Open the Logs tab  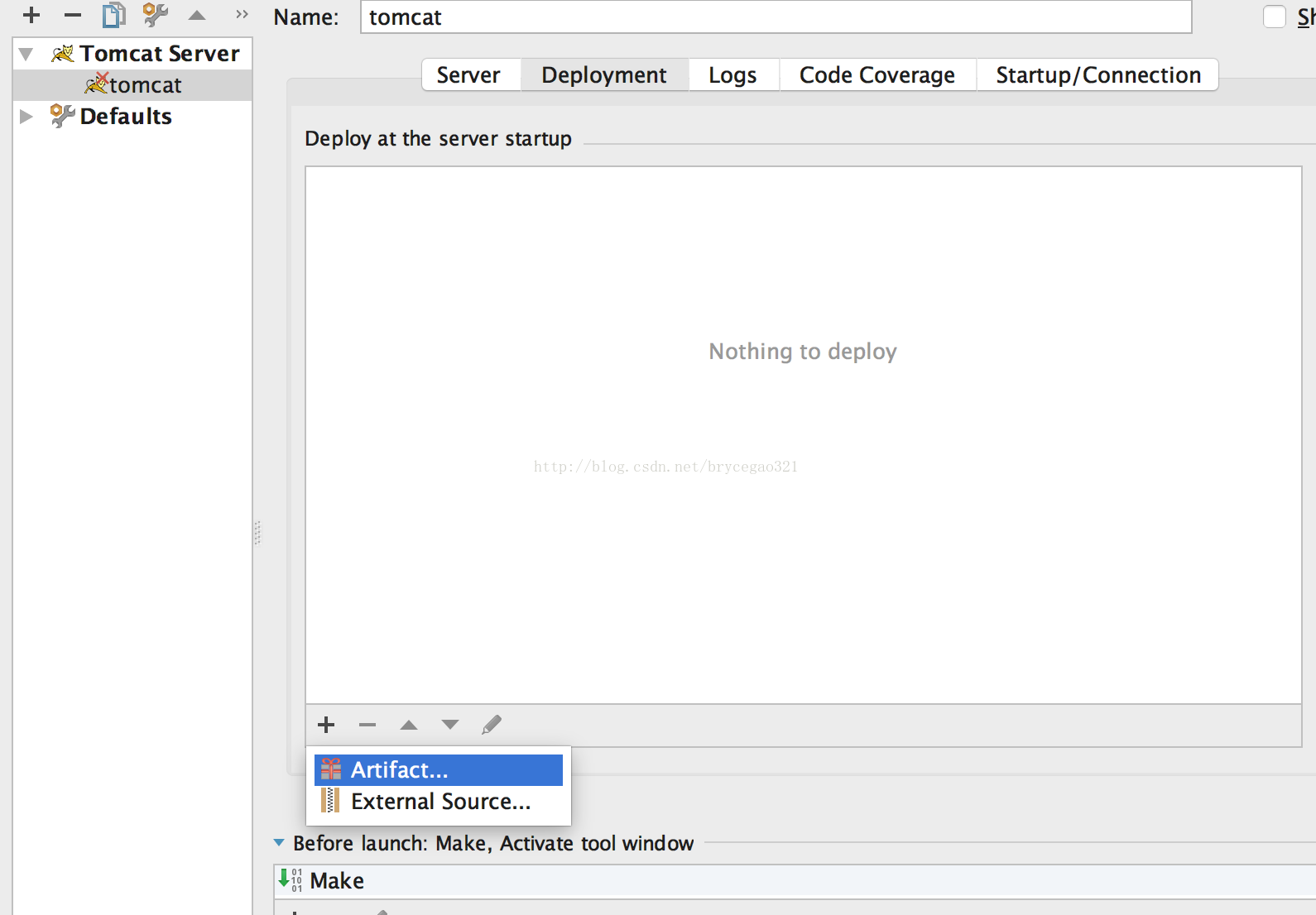733,74
